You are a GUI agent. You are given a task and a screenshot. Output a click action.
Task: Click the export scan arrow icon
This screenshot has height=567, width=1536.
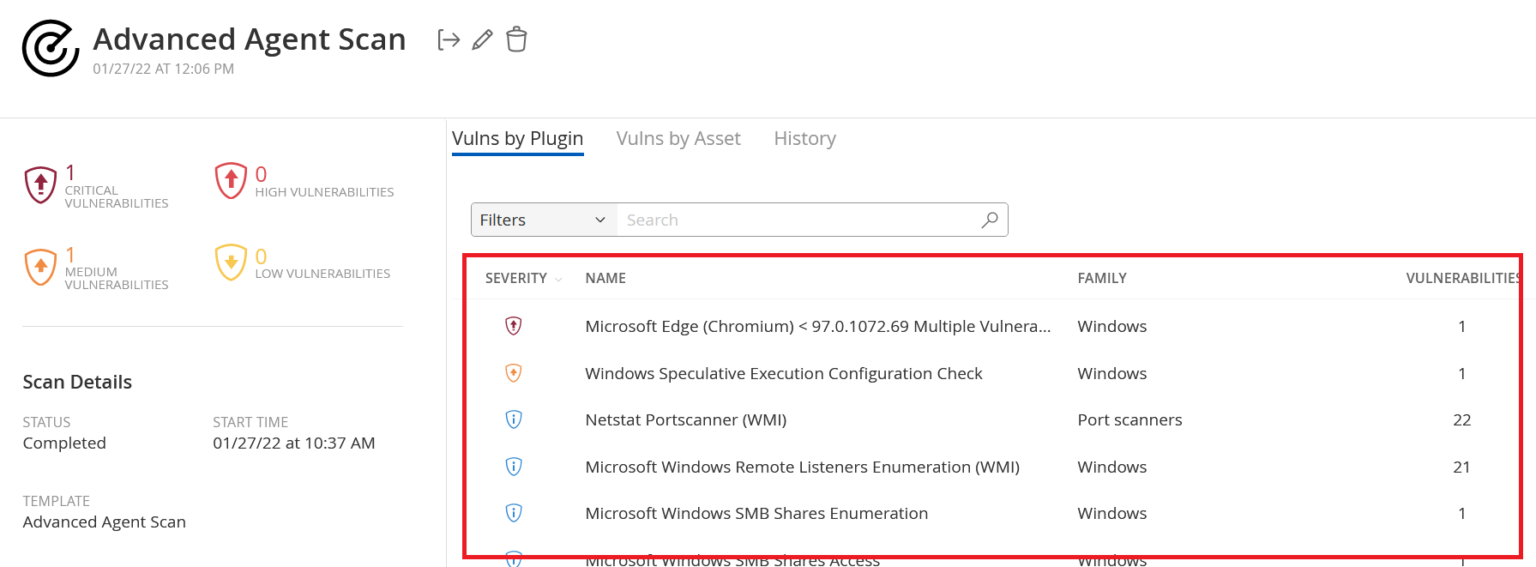[449, 40]
